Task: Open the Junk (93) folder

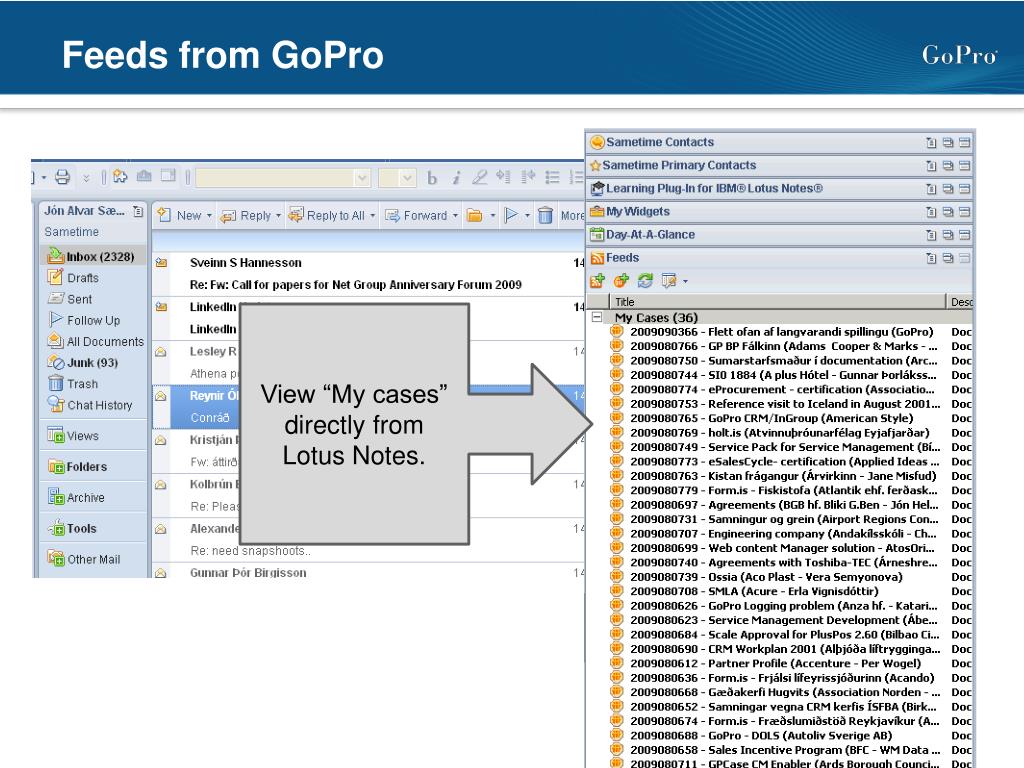Action: [83, 362]
